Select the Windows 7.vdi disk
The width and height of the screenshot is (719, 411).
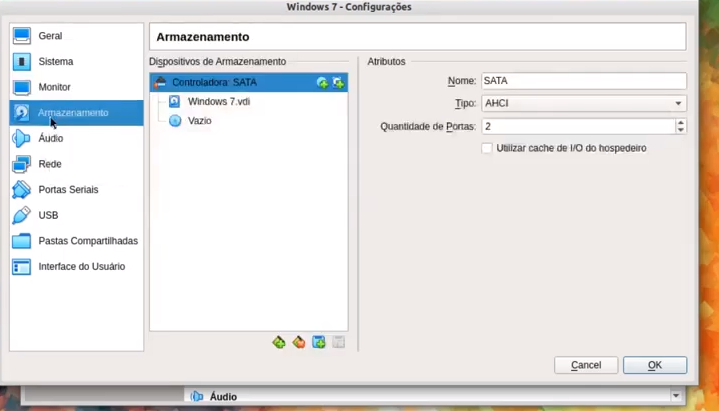point(219,102)
